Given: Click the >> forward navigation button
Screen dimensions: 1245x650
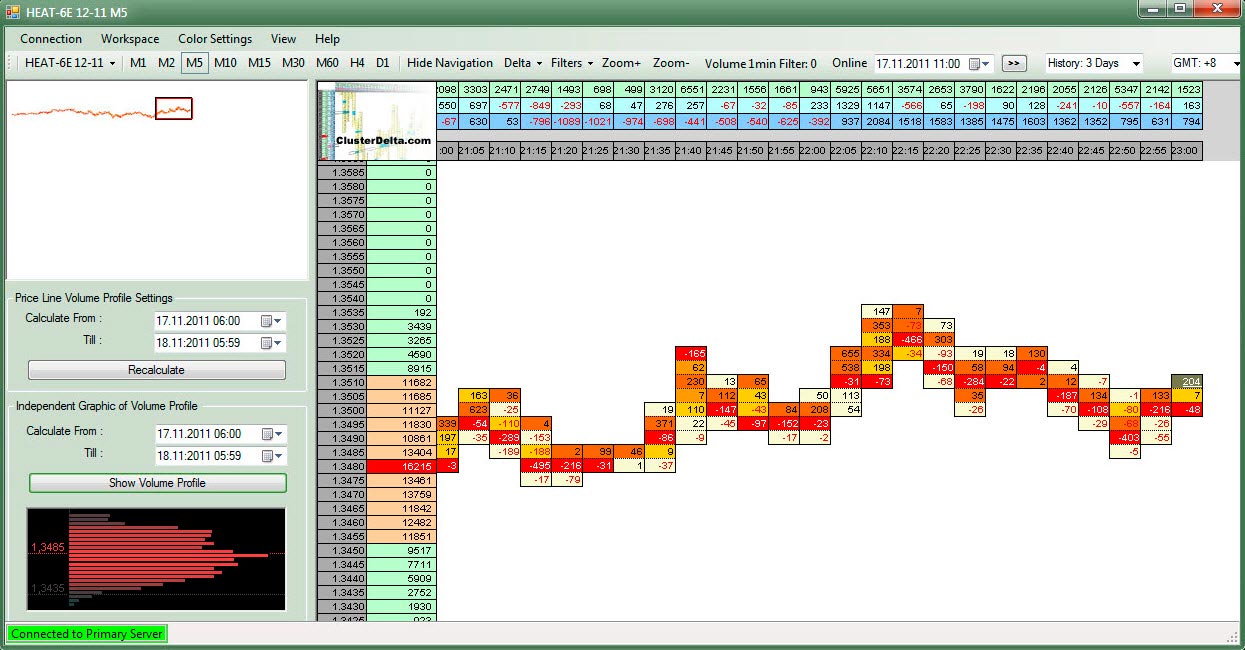Looking at the screenshot, I should pyautogui.click(x=1014, y=63).
